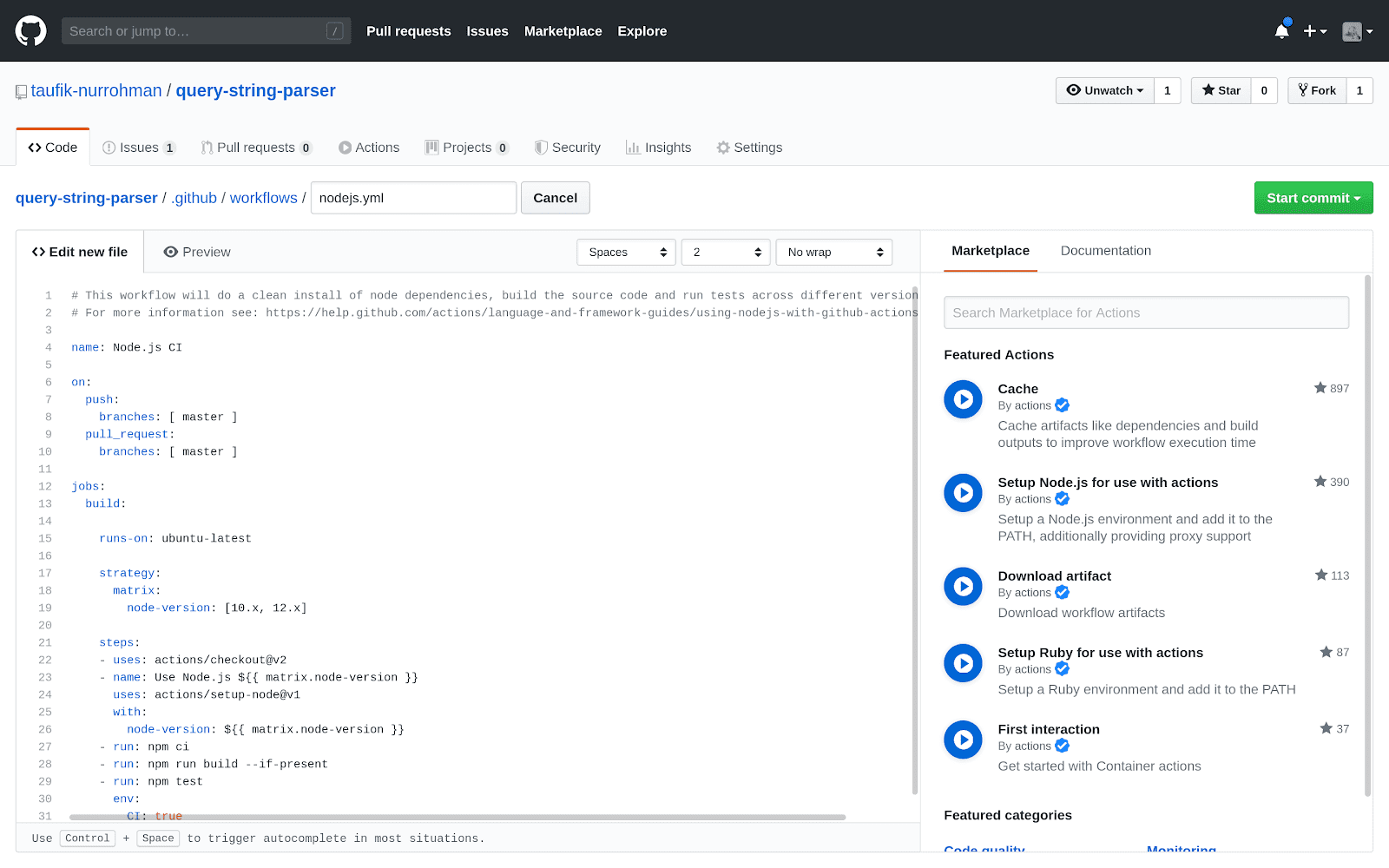
Task: Focus Search Marketplace for Actions field
Action: 1146,312
